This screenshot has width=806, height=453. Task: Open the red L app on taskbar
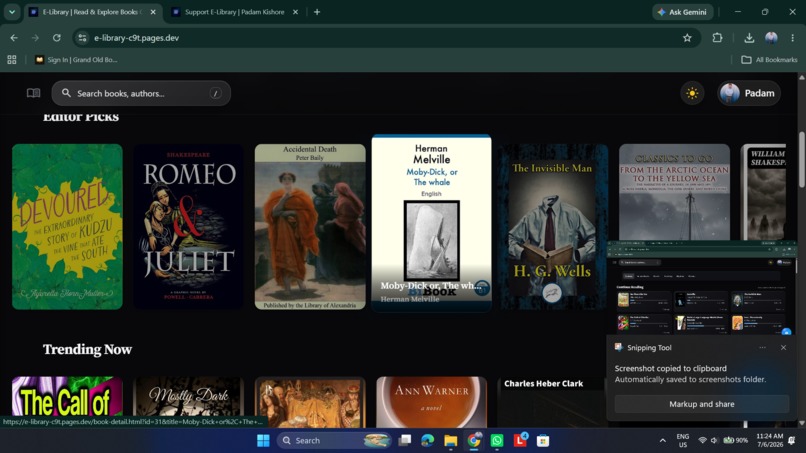coord(520,441)
